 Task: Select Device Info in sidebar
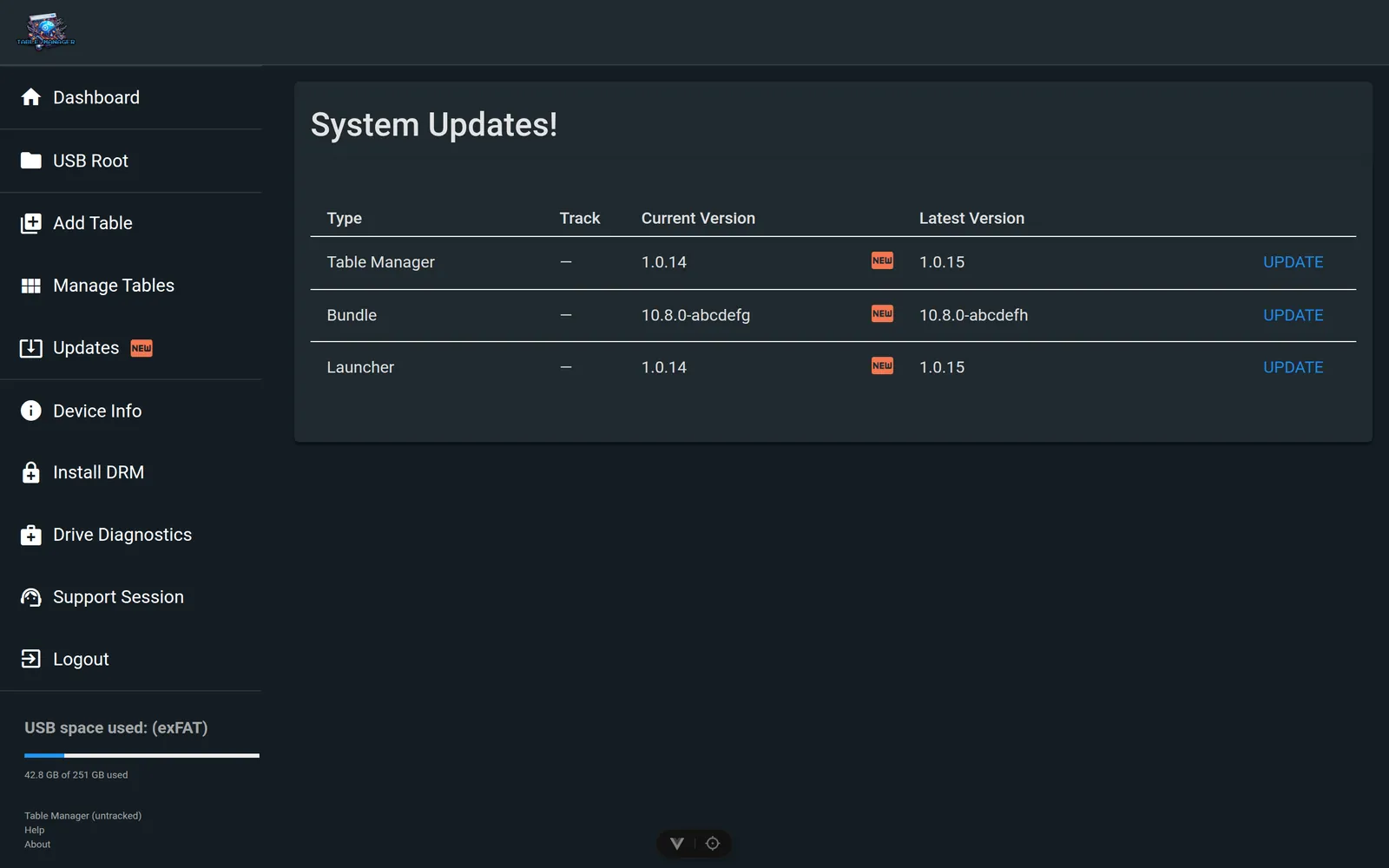click(x=131, y=411)
